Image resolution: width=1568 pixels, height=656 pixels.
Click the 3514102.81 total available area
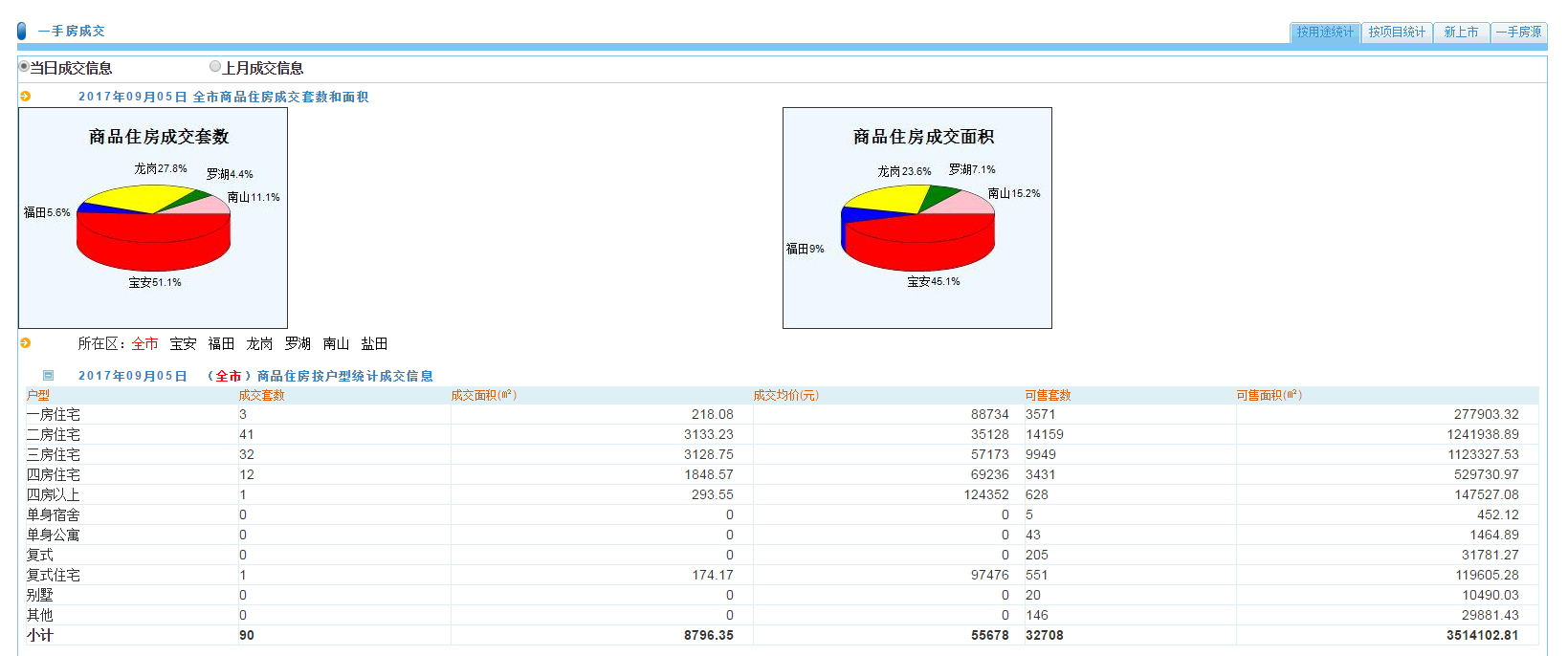[x=1483, y=635]
